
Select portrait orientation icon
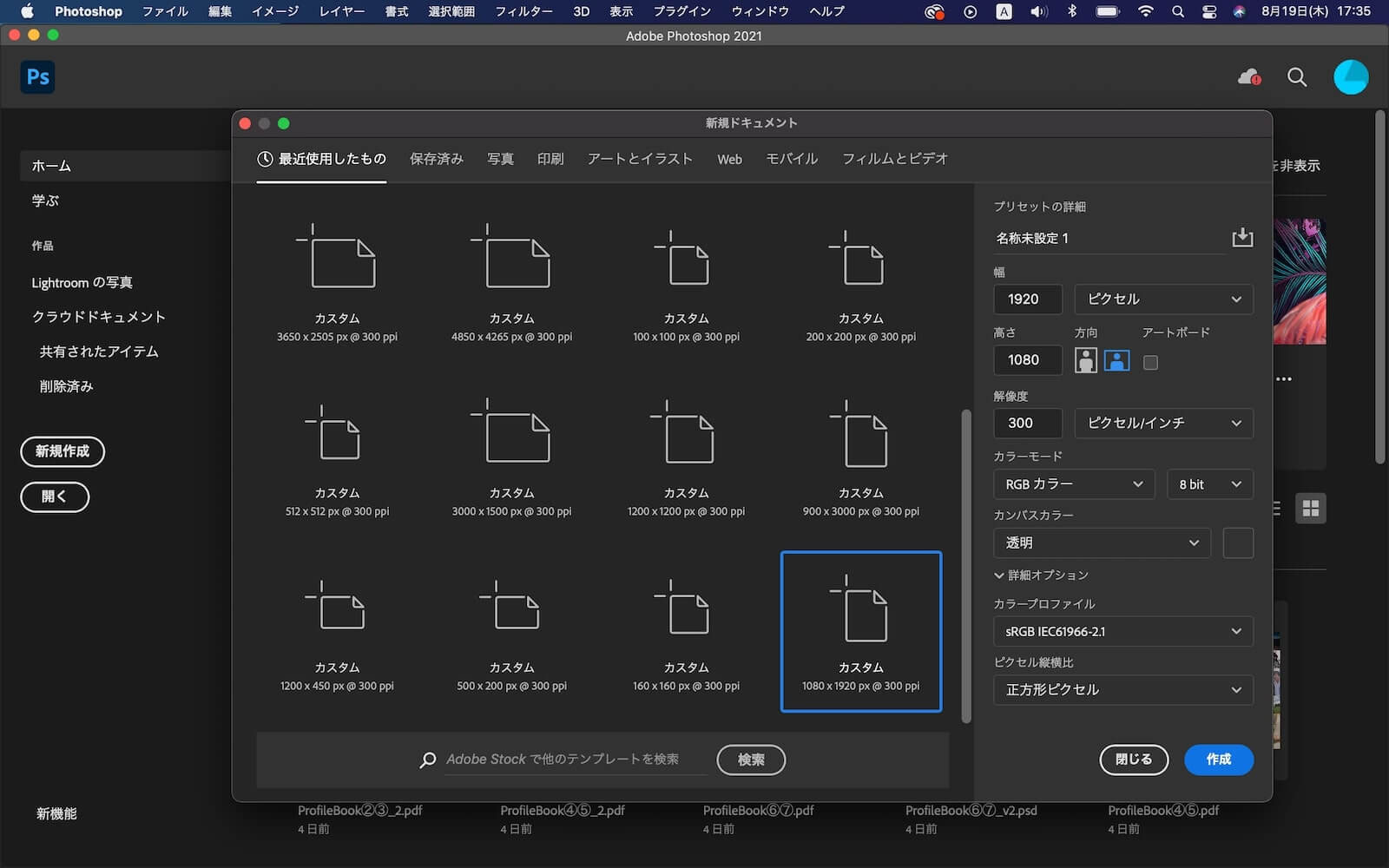[x=1085, y=360]
